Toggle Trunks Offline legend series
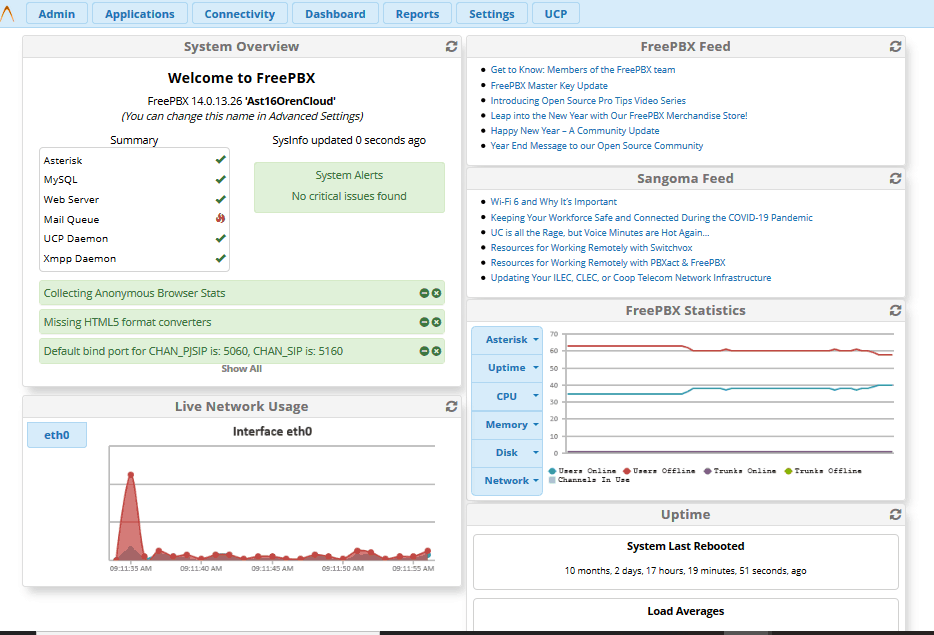This screenshot has height=635, width=934. click(823, 471)
